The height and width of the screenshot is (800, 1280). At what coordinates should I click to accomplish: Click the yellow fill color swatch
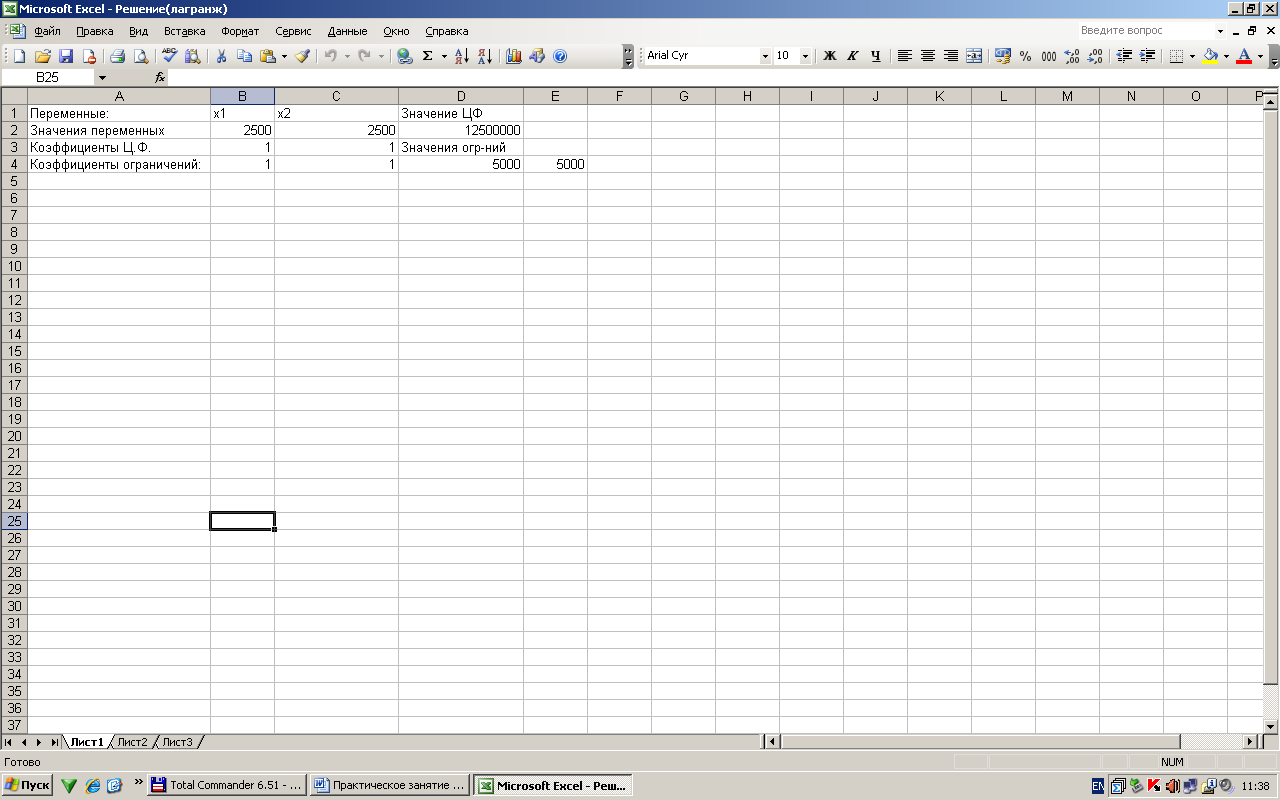1209,56
